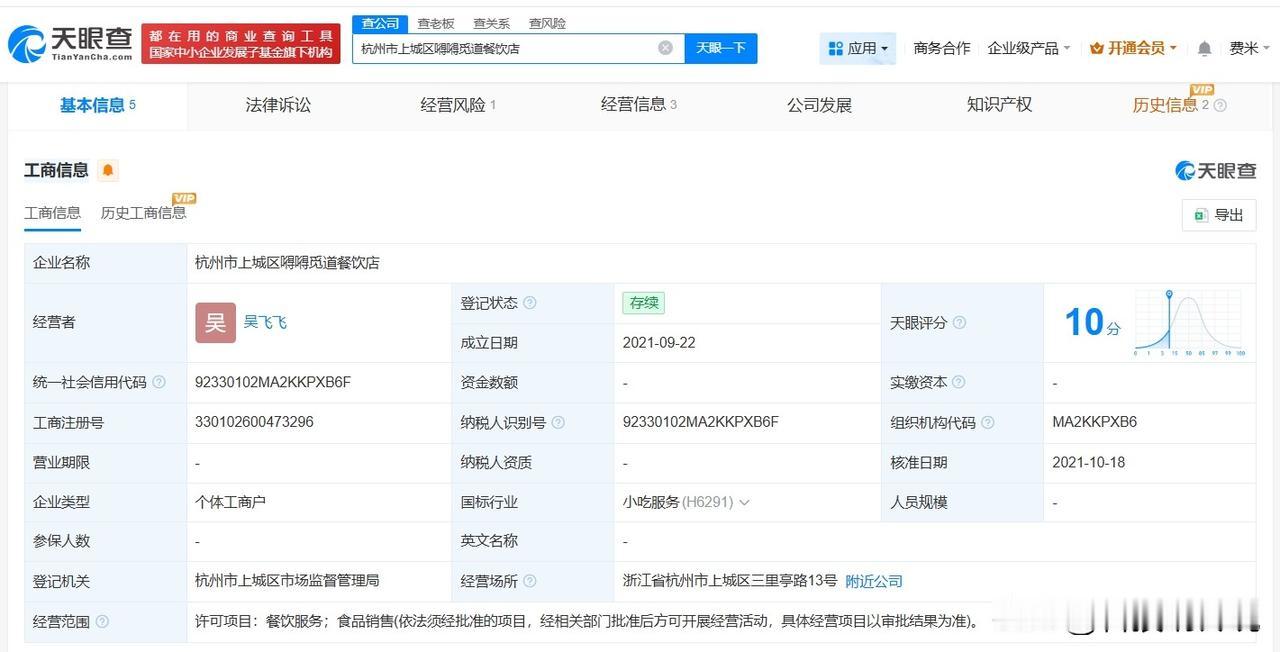Click the credit code 92330102MA2KKPXB6F under 统一社会信用代码
The height and width of the screenshot is (652, 1280).
273,382
